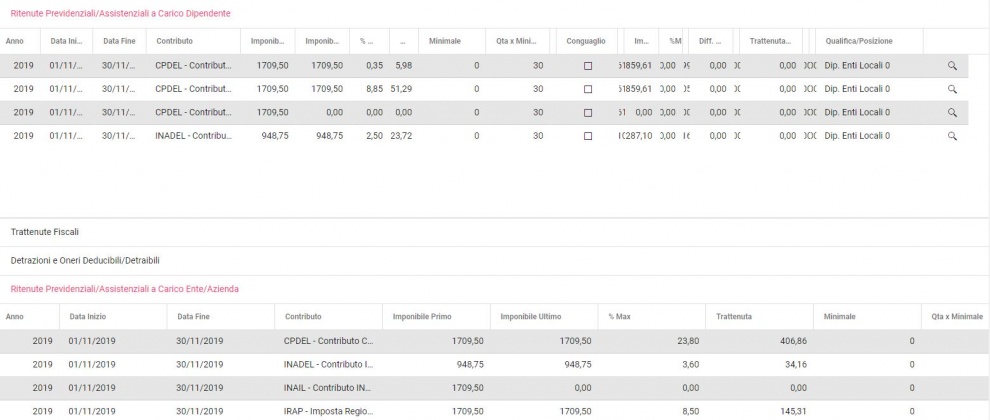Expand the Trattenute Fiscali section
Image resolution: width=990 pixels, height=420 pixels.
(45, 232)
